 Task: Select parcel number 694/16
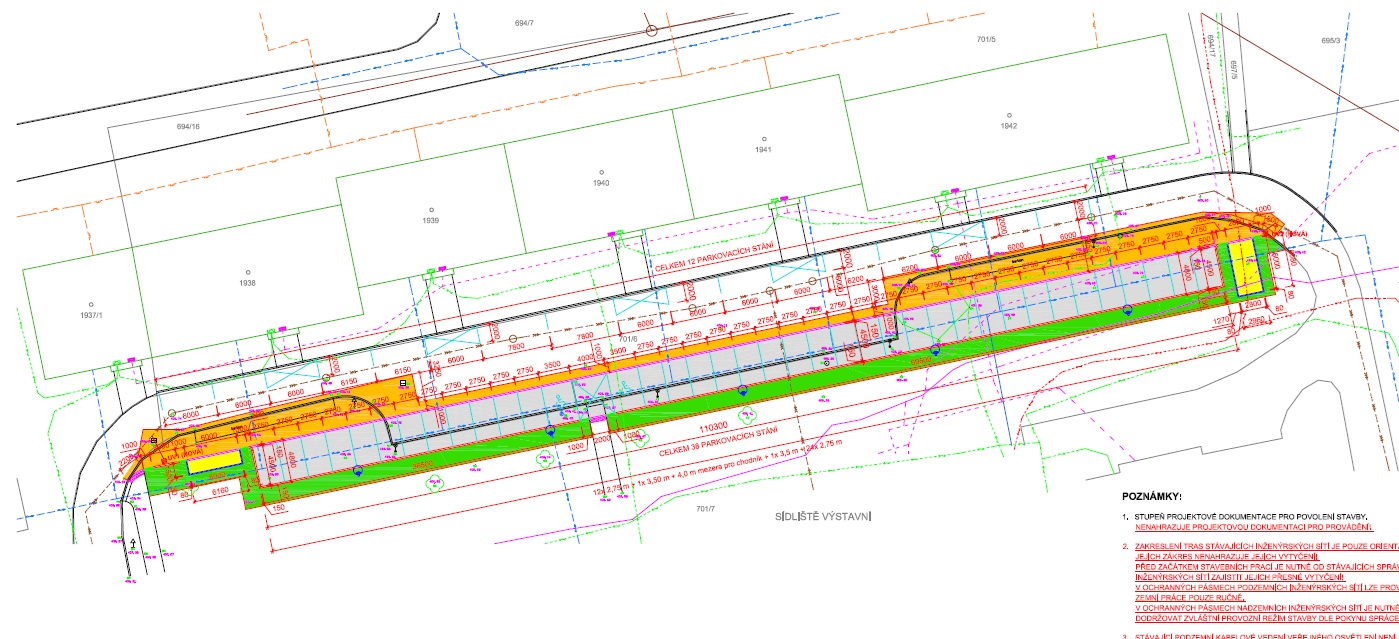pos(188,127)
